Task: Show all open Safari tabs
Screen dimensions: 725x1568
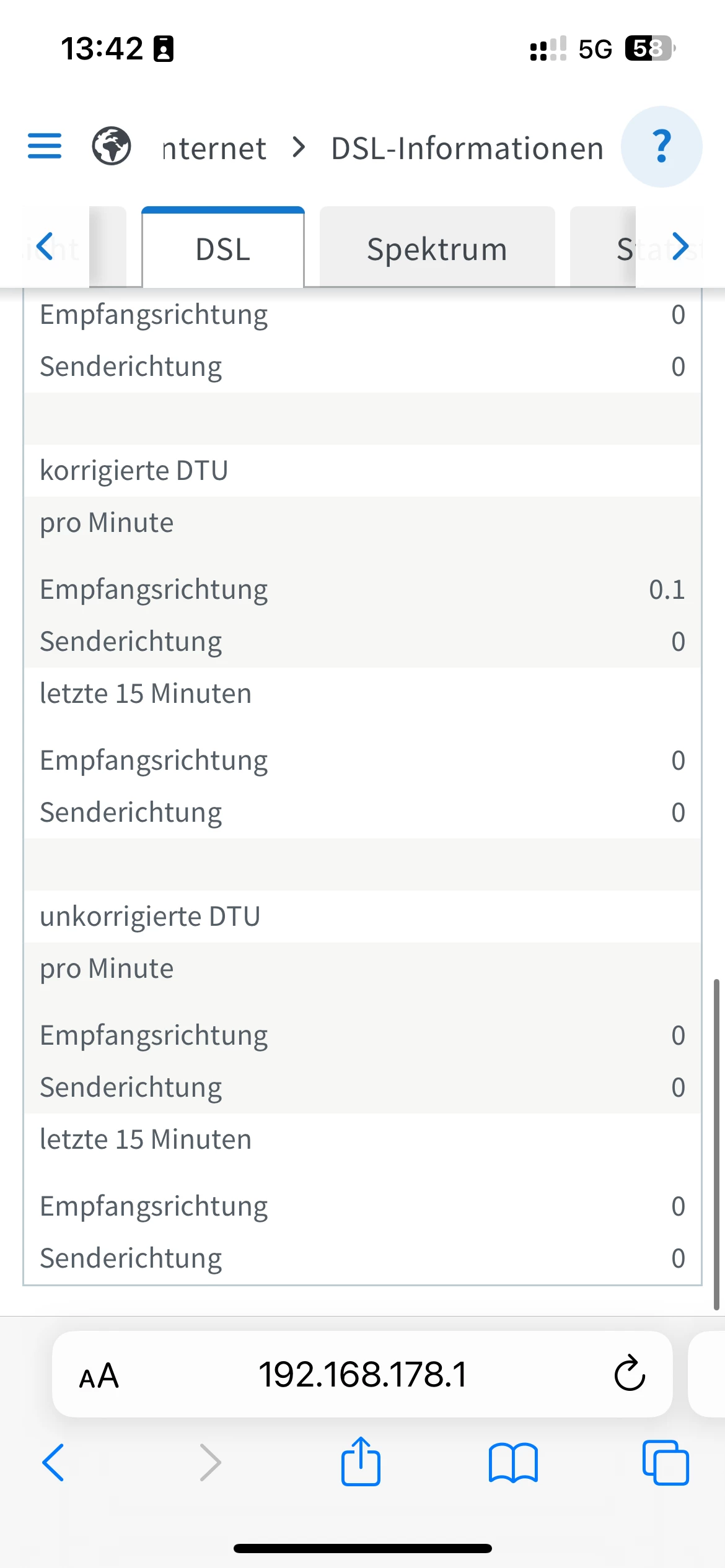Action: point(666,1463)
